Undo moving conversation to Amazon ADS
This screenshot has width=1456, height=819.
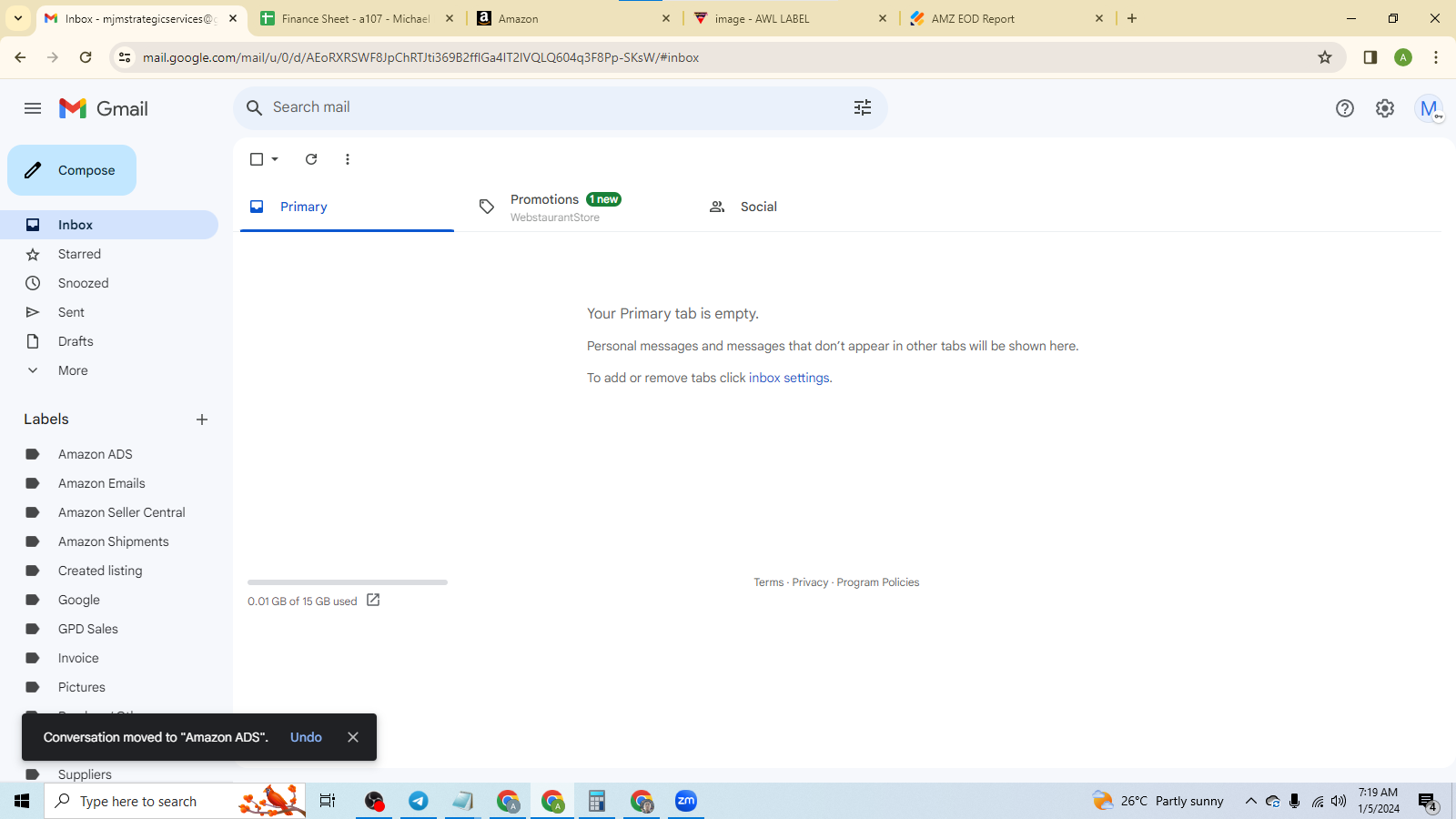306,737
